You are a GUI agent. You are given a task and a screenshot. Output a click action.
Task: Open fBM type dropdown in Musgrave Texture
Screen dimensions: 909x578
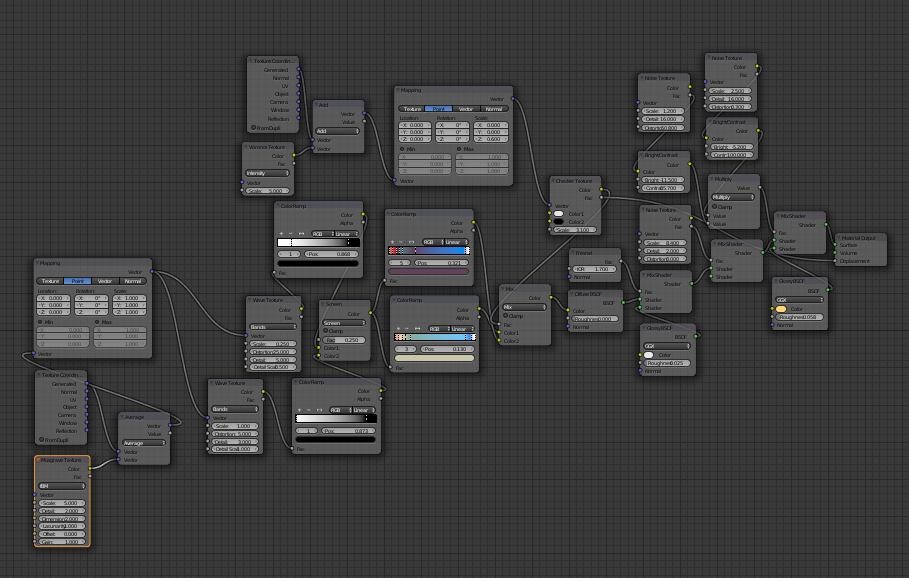pyautogui.click(x=61, y=486)
